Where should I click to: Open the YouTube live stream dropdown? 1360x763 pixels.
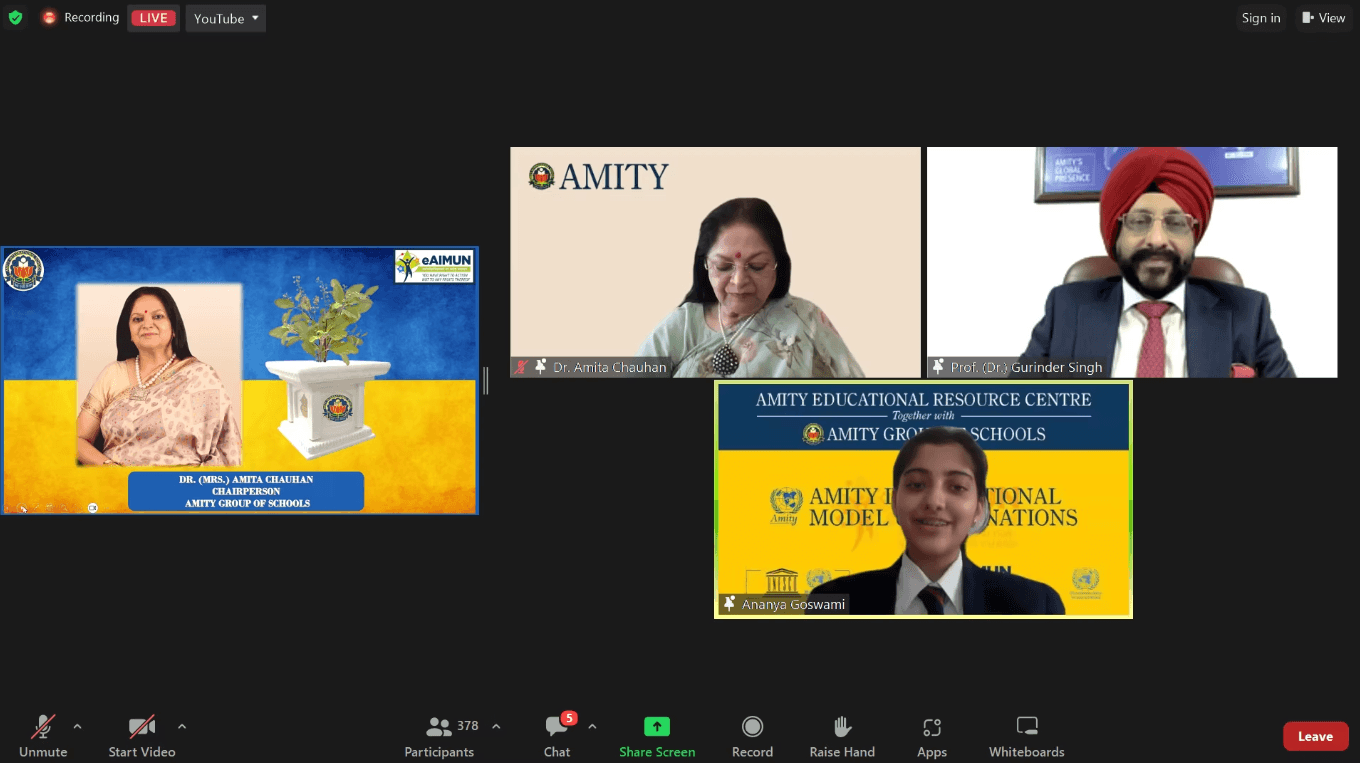click(x=226, y=18)
